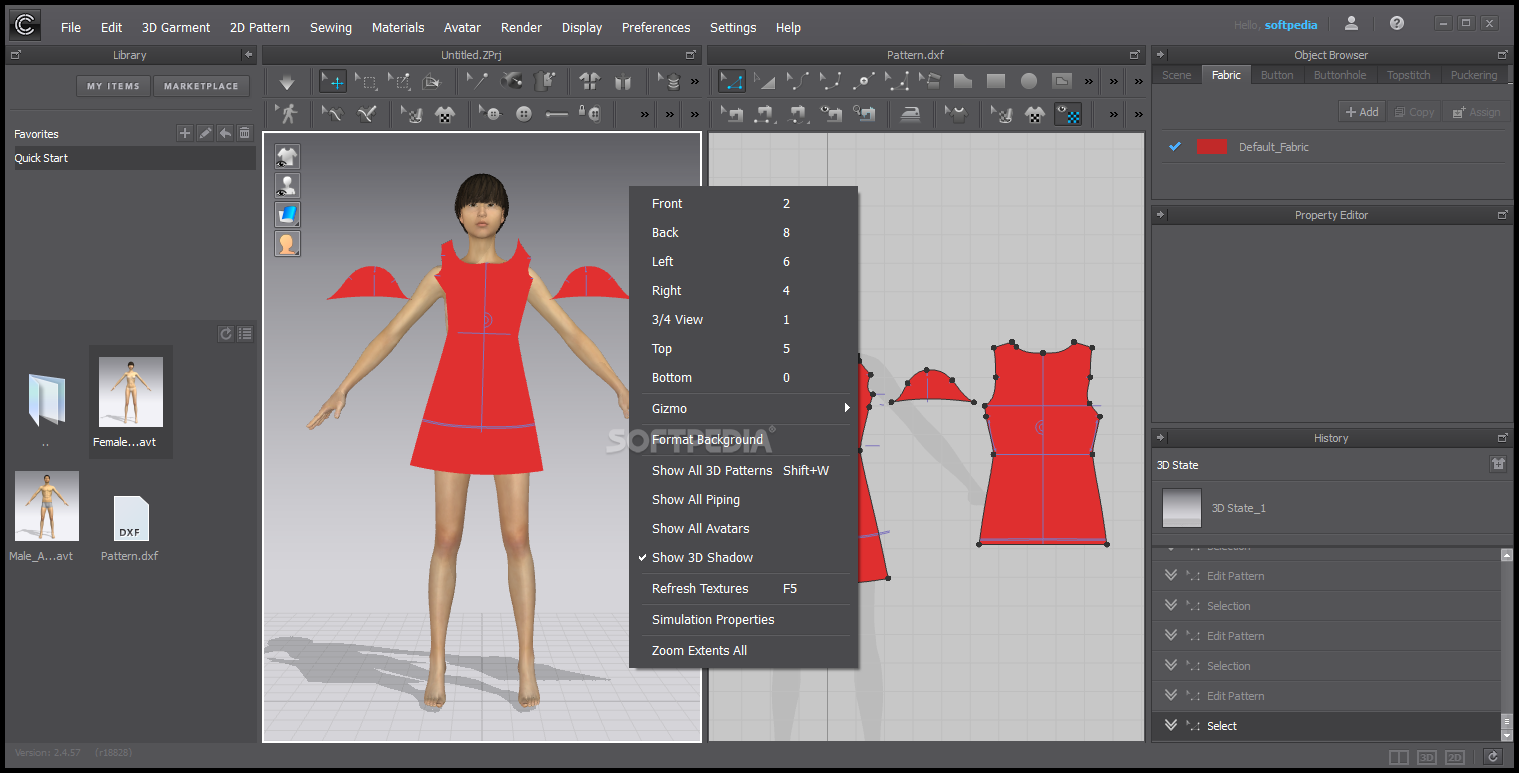Toggle the Default_Fabric checkmark
Screen dimensions: 1519x773
coord(1175,146)
